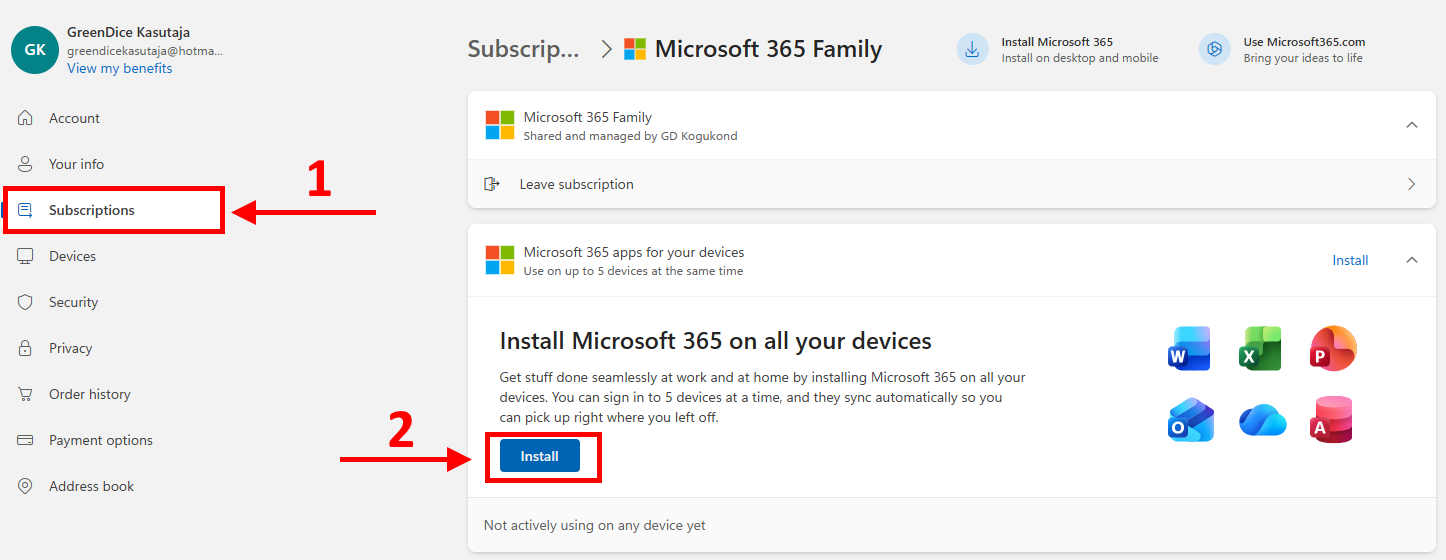The width and height of the screenshot is (1446, 560).
Task: Click the blue Install button
Action: (540, 456)
